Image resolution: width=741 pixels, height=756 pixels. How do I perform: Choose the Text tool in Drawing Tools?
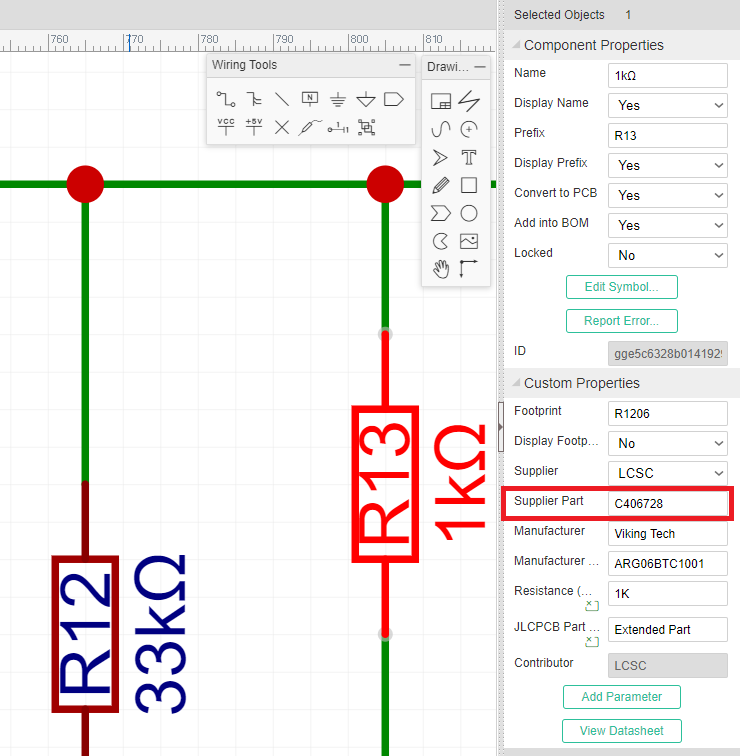(468, 157)
